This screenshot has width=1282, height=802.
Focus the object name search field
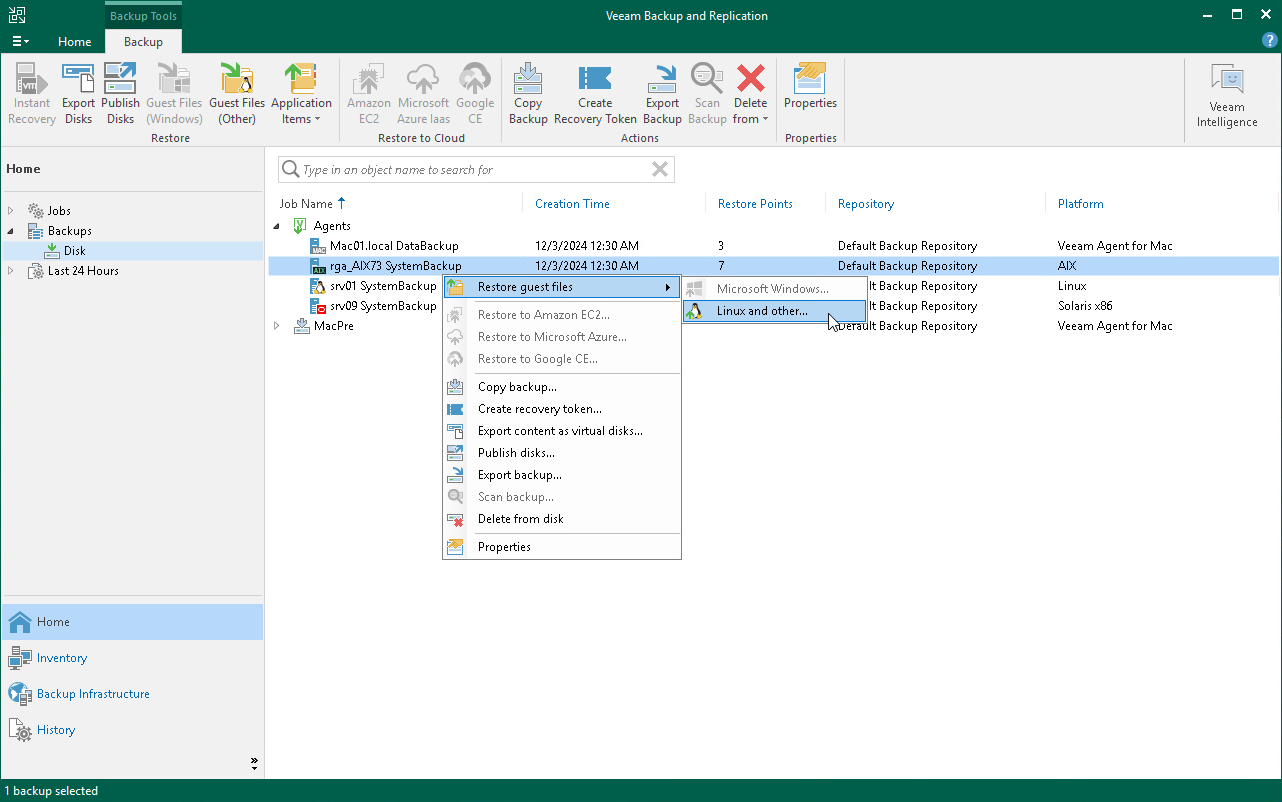[476, 170]
